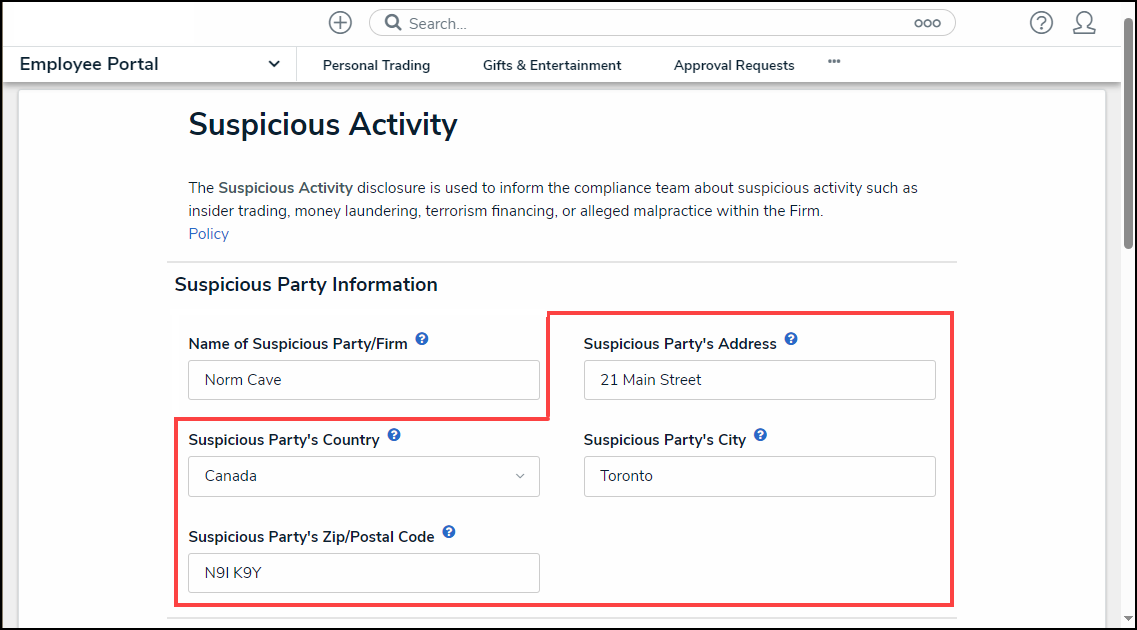Click the help question-mark icon top right
Viewport: 1137px width, 630px height.
click(x=1041, y=22)
